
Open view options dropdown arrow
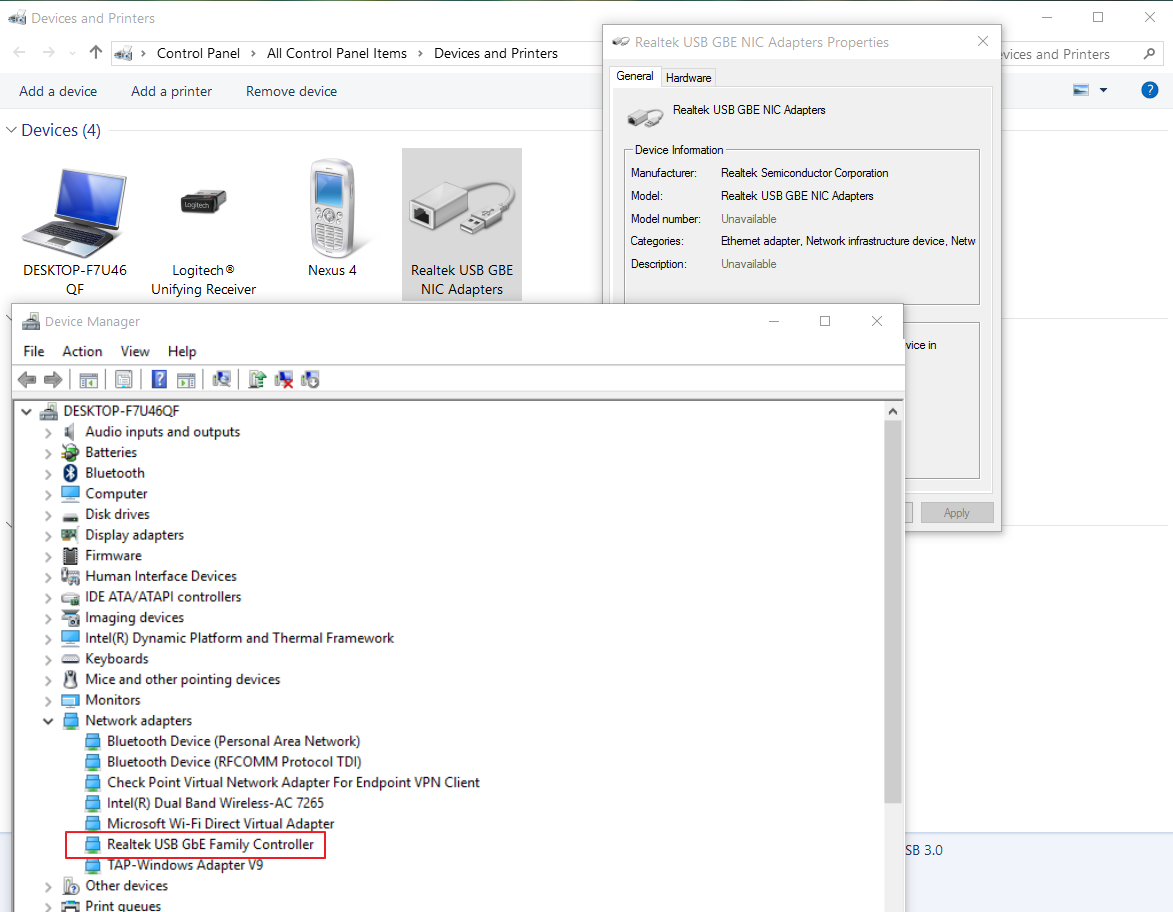click(x=1103, y=91)
